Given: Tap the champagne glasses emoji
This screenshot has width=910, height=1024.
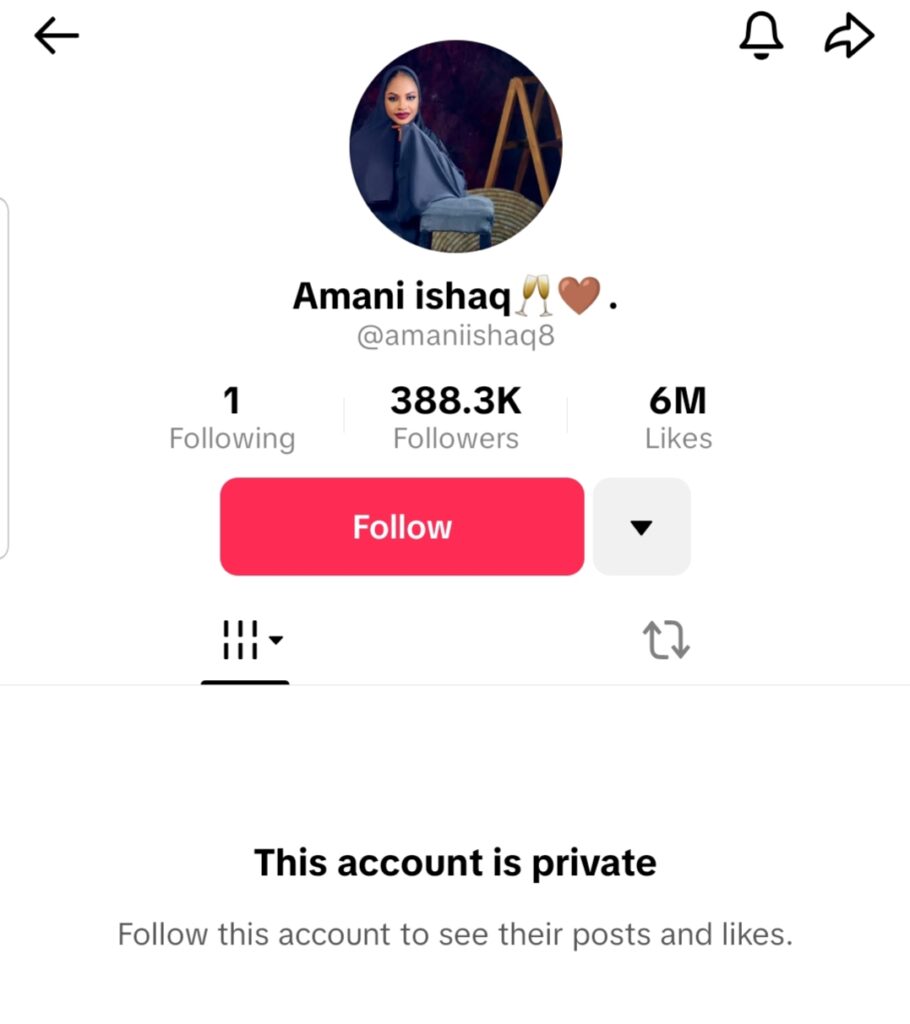Looking at the screenshot, I should [x=534, y=296].
